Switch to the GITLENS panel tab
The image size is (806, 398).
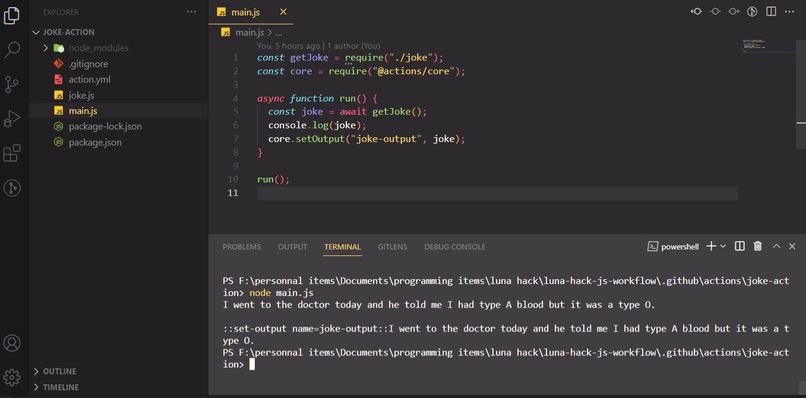(x=392, y=247)
